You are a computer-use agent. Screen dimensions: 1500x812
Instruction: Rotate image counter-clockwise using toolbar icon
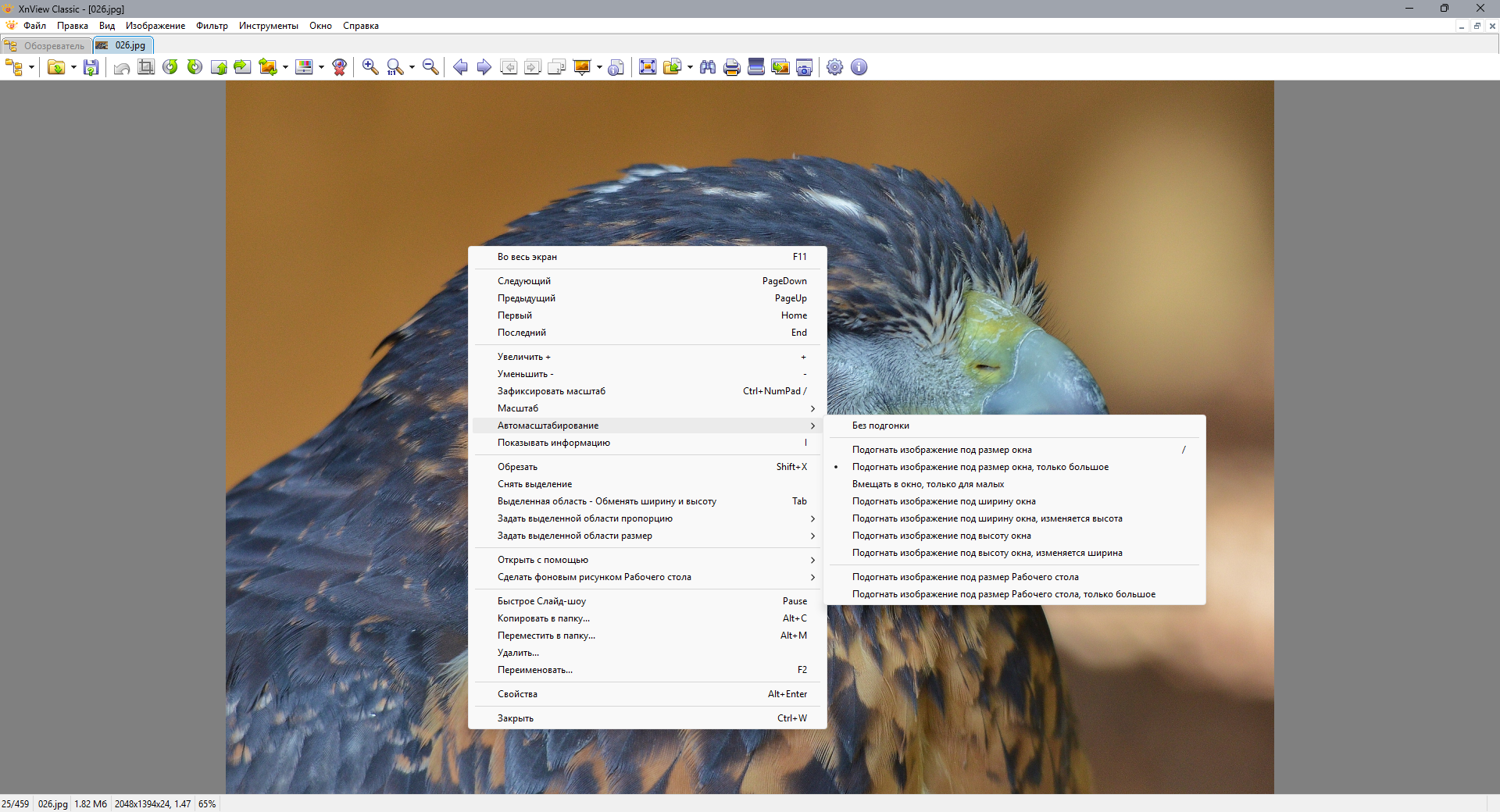point(170,68)
